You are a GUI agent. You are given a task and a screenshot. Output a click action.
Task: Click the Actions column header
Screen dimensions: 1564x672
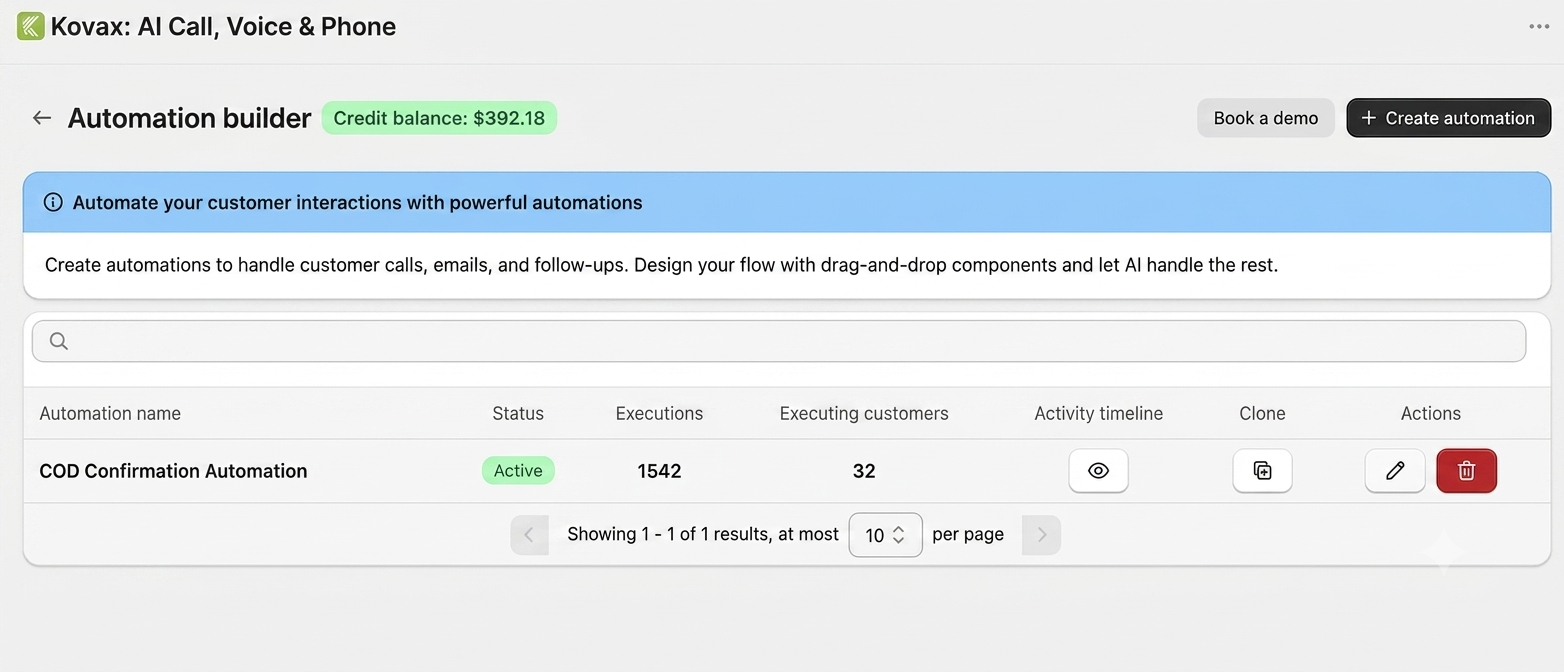point(1430,414)
